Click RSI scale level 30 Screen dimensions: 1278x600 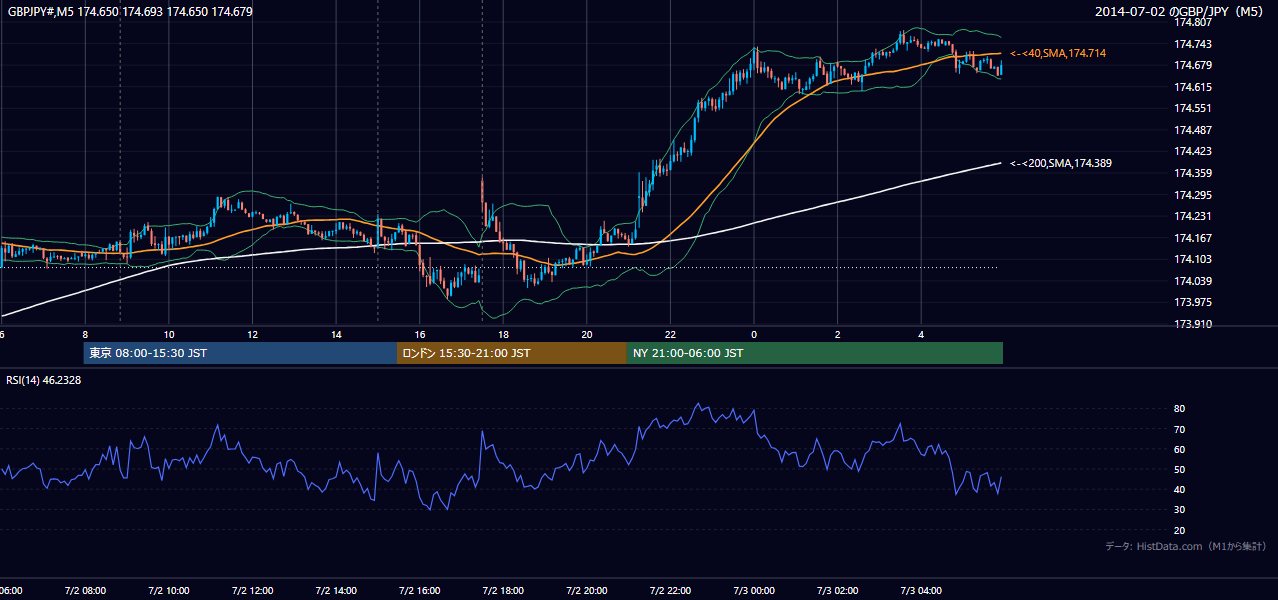point(1179,510)
